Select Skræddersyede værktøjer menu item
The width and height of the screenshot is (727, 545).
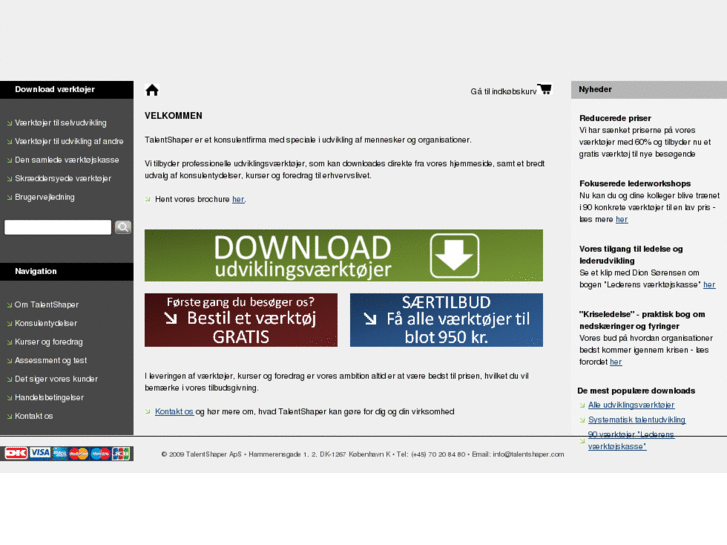tap(63, 179)
